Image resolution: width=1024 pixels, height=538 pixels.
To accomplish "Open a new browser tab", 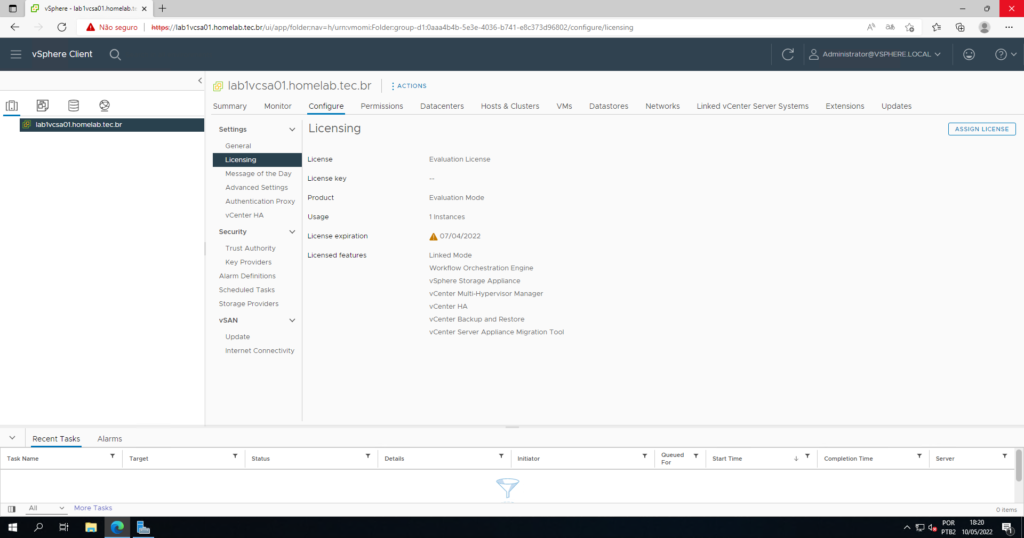I will coord(162,8).
